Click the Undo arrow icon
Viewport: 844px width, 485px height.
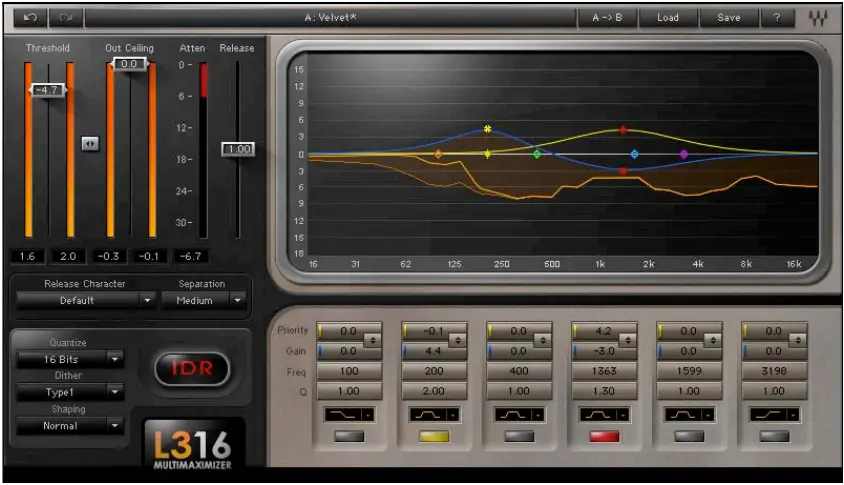click(30, 18)
